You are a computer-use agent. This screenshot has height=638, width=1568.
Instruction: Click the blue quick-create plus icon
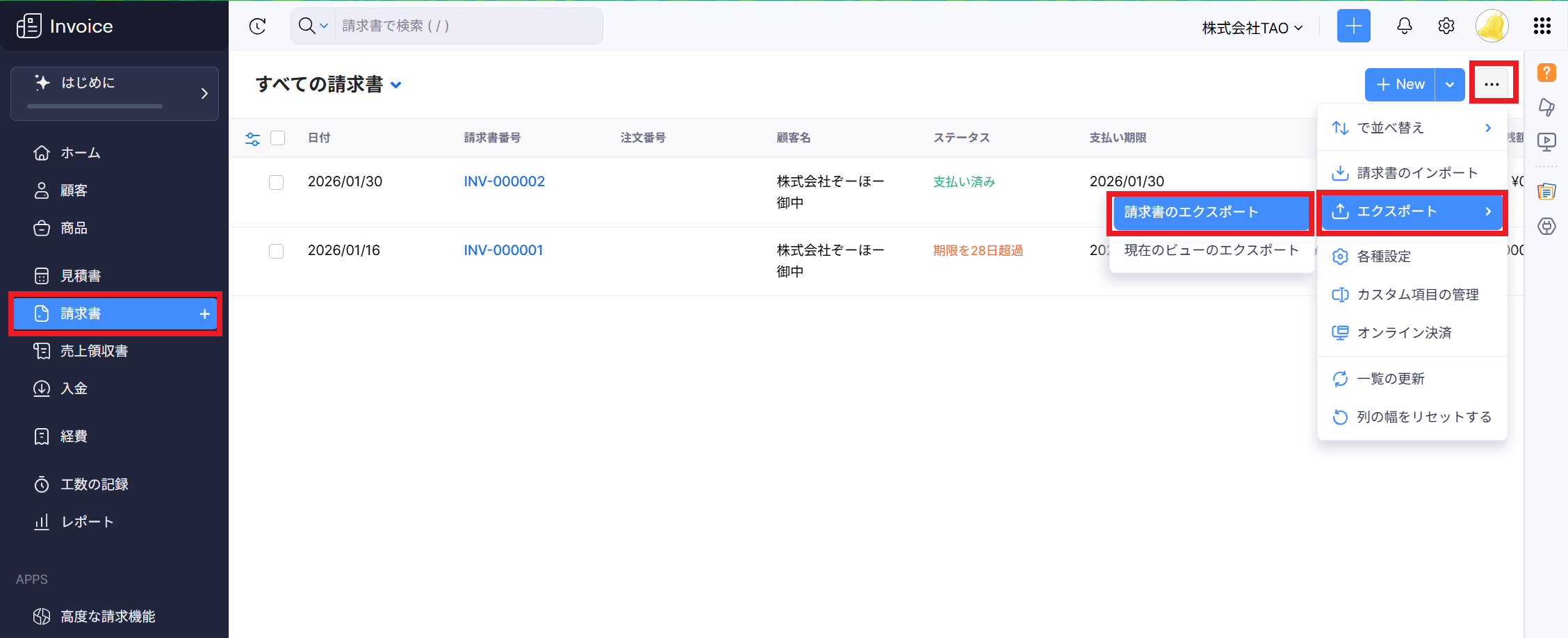[1353, 26]
